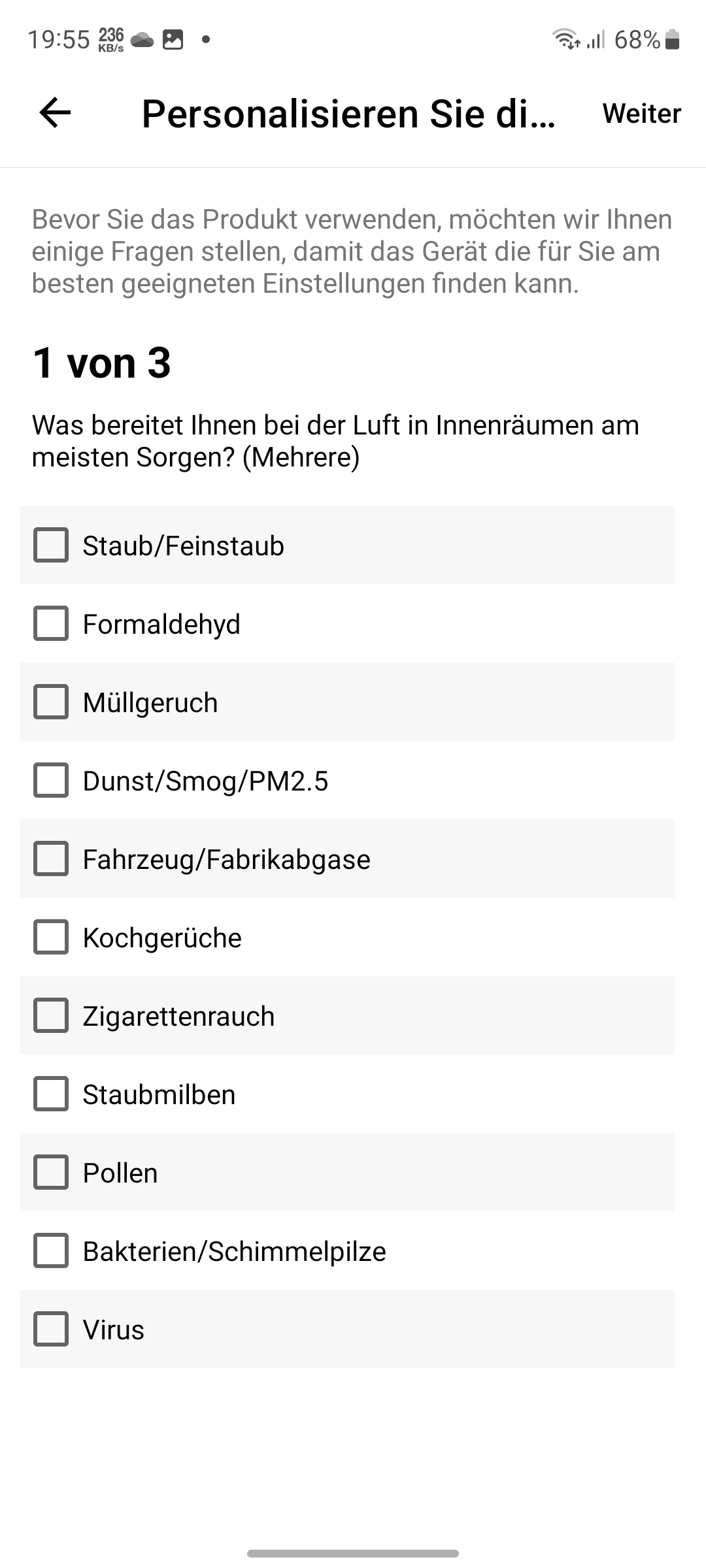Viewport: 706px width, 1568px height.
Task: Tap the Wi-Fi status icon
Action: pyautogui.click(x=565, y=40)
